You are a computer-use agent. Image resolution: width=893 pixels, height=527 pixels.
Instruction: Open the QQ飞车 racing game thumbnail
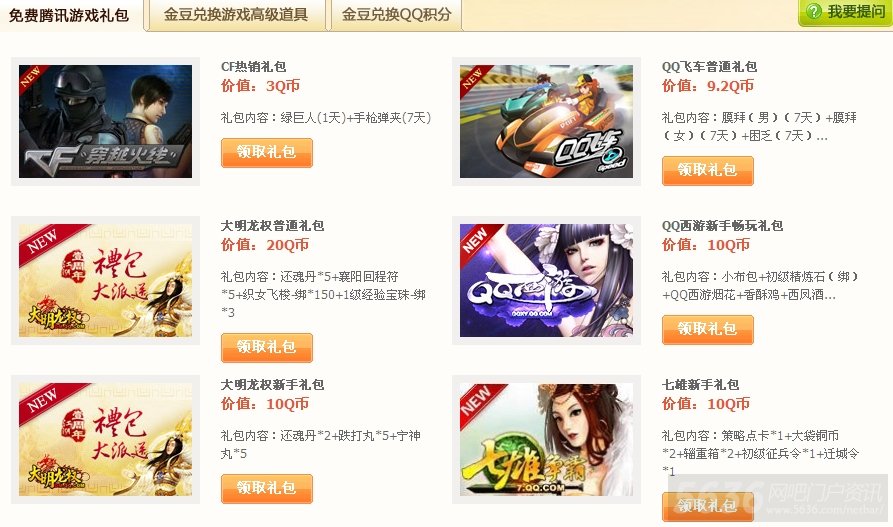click(546, 121)
